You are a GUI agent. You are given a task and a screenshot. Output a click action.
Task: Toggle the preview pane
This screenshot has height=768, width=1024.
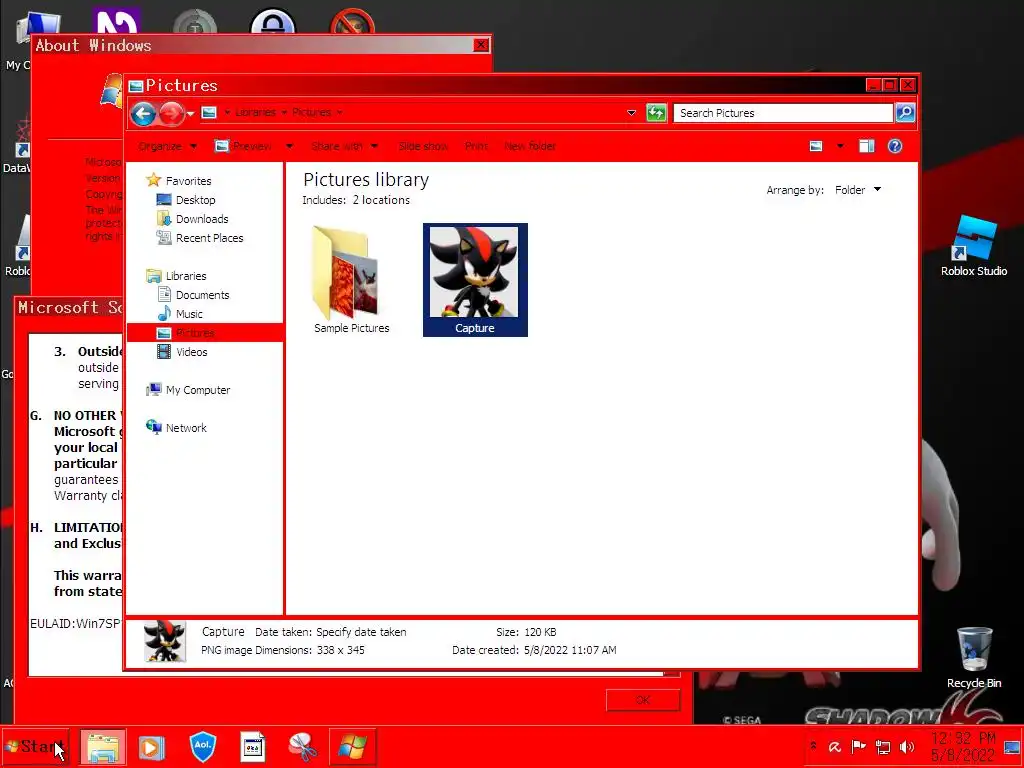point(867,146)
